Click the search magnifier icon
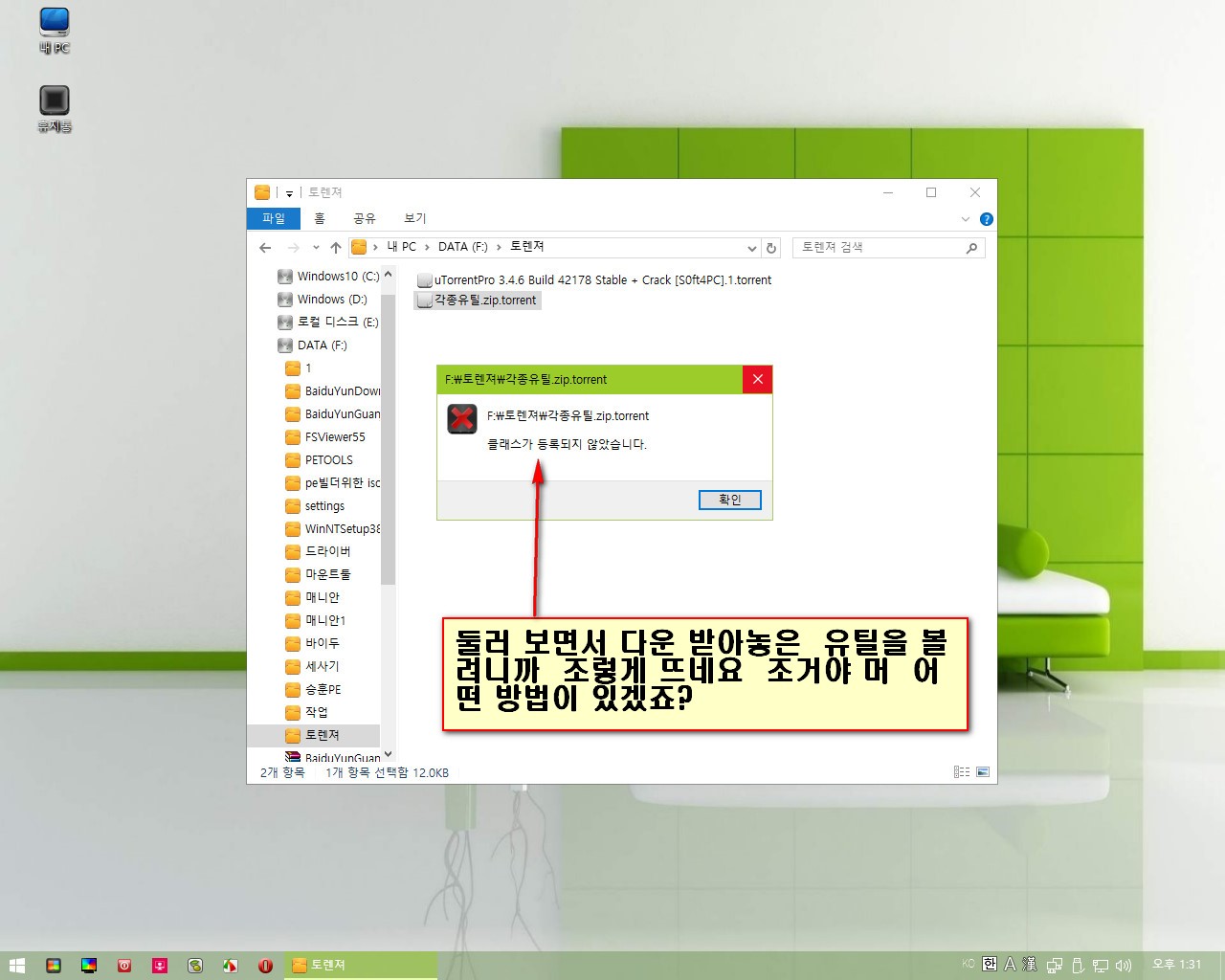The image size is (1225, 980). (971, 248)
